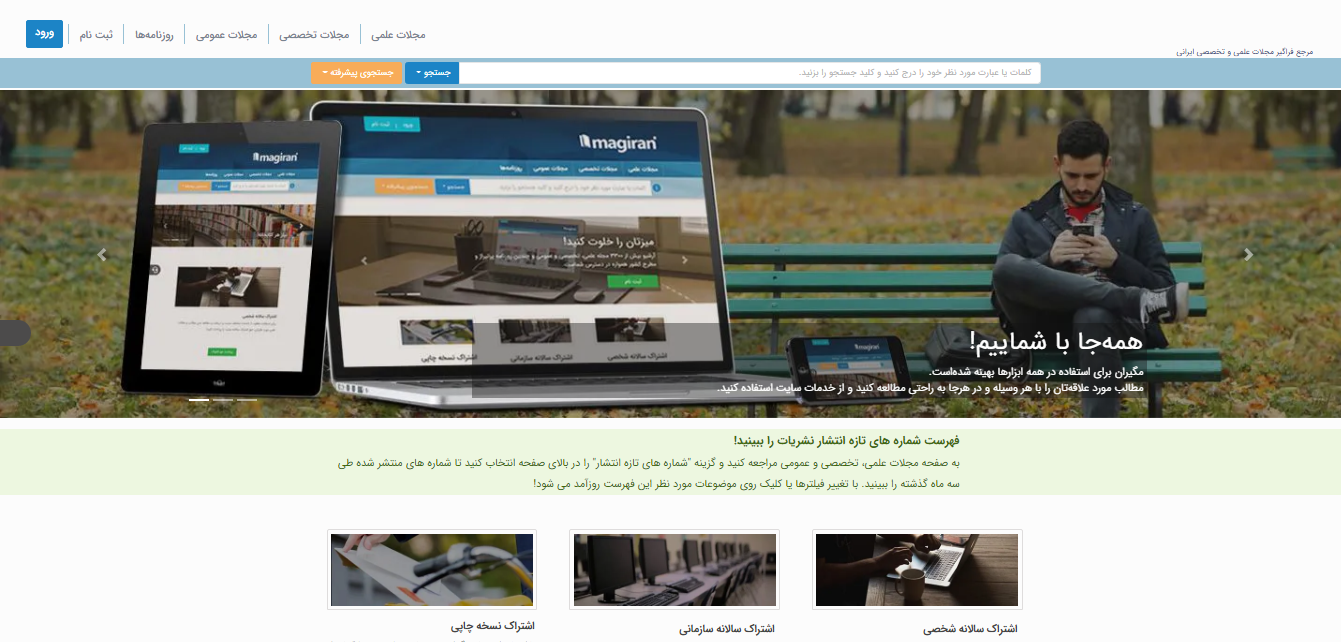Click the main banner's previous slide arrow
Viewport: 1341px width, 642px height.
[x=101, y=255]
